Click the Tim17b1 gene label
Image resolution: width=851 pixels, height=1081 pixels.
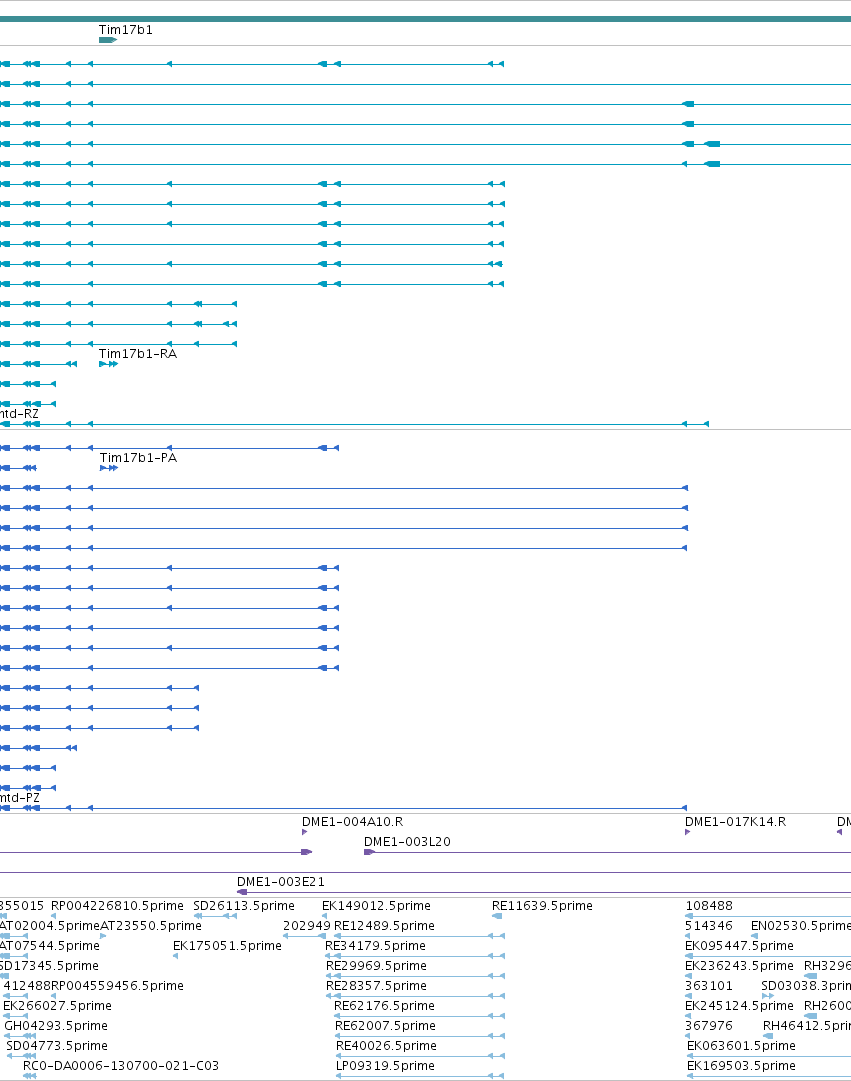[126, 30]
